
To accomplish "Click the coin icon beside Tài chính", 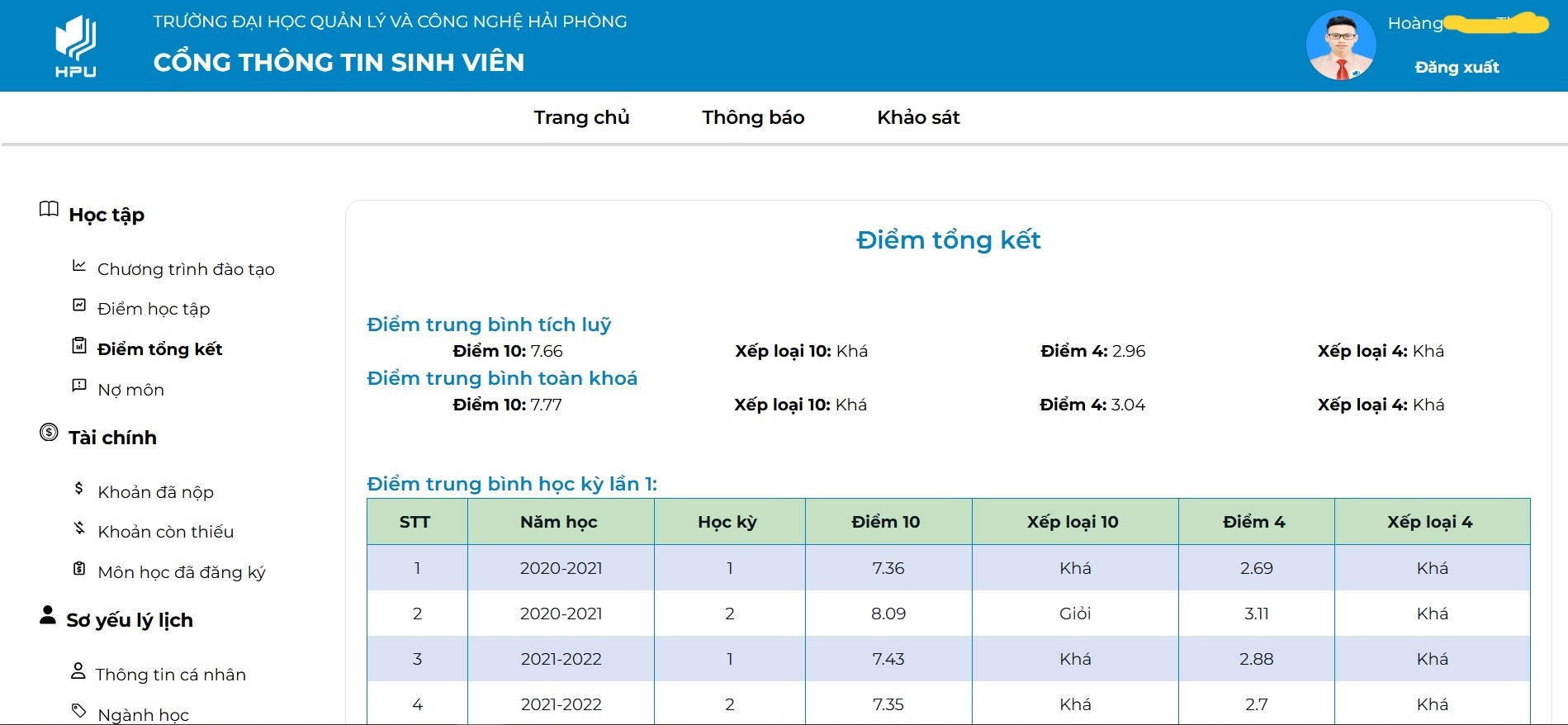I will coord(49,432).
